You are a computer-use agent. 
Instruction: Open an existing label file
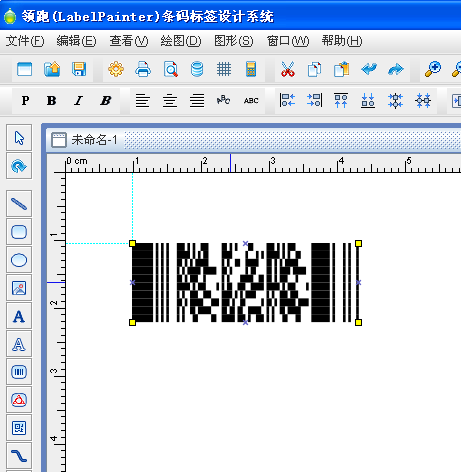coord(52,69)
